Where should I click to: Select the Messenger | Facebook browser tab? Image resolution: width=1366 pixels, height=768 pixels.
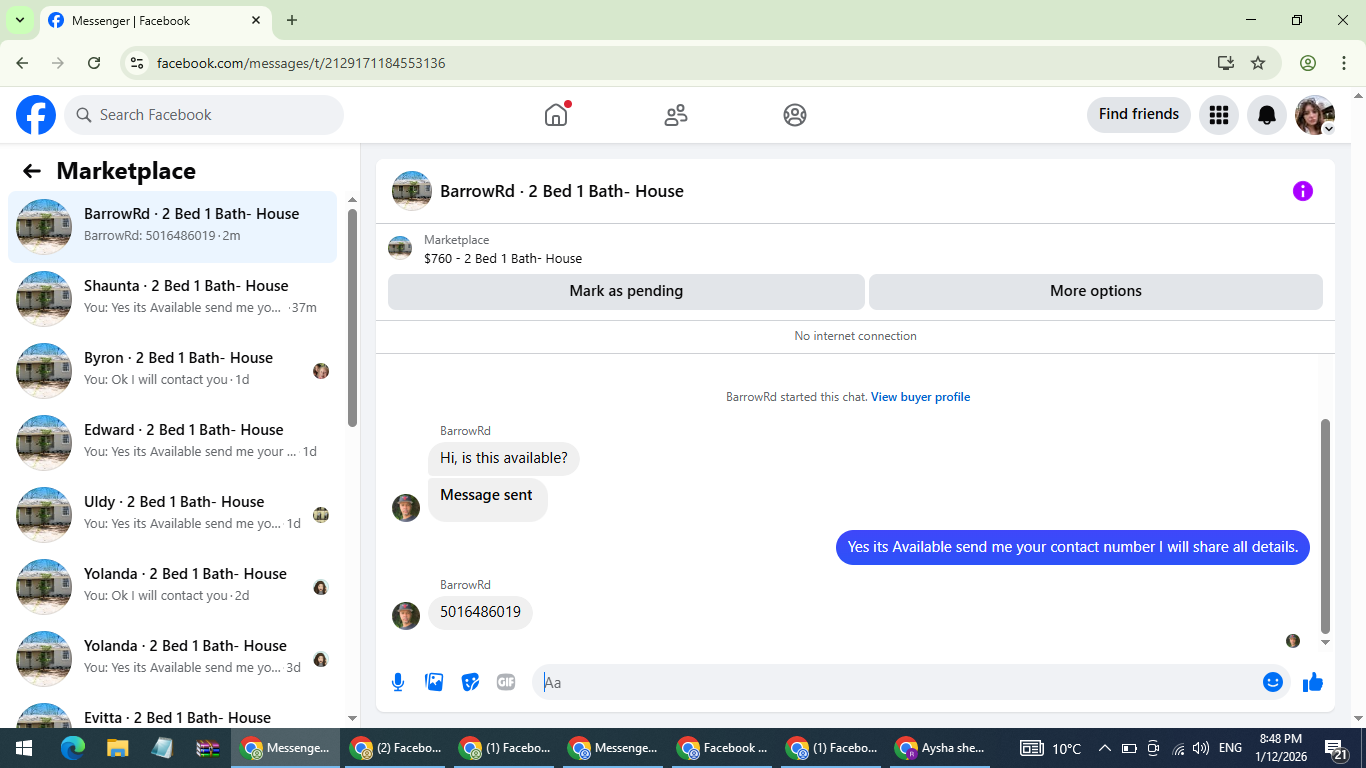coord(157,20)
